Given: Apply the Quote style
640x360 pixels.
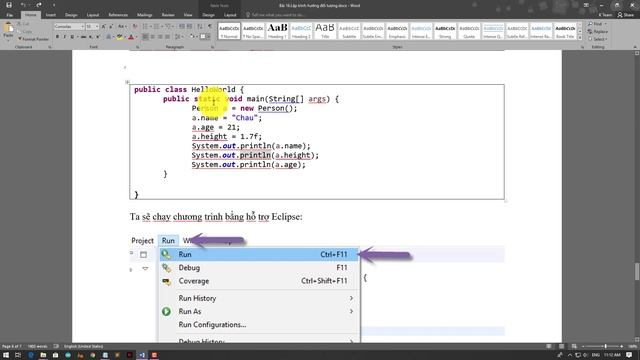Looking at the screenshot, I should point(469,31).
